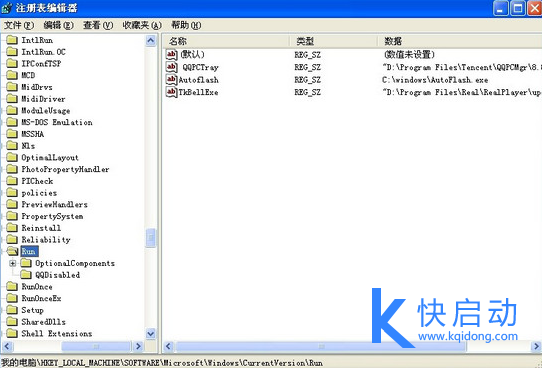
Task: Click the value pane scroll left arrow
Action: [x=168, y=346]
